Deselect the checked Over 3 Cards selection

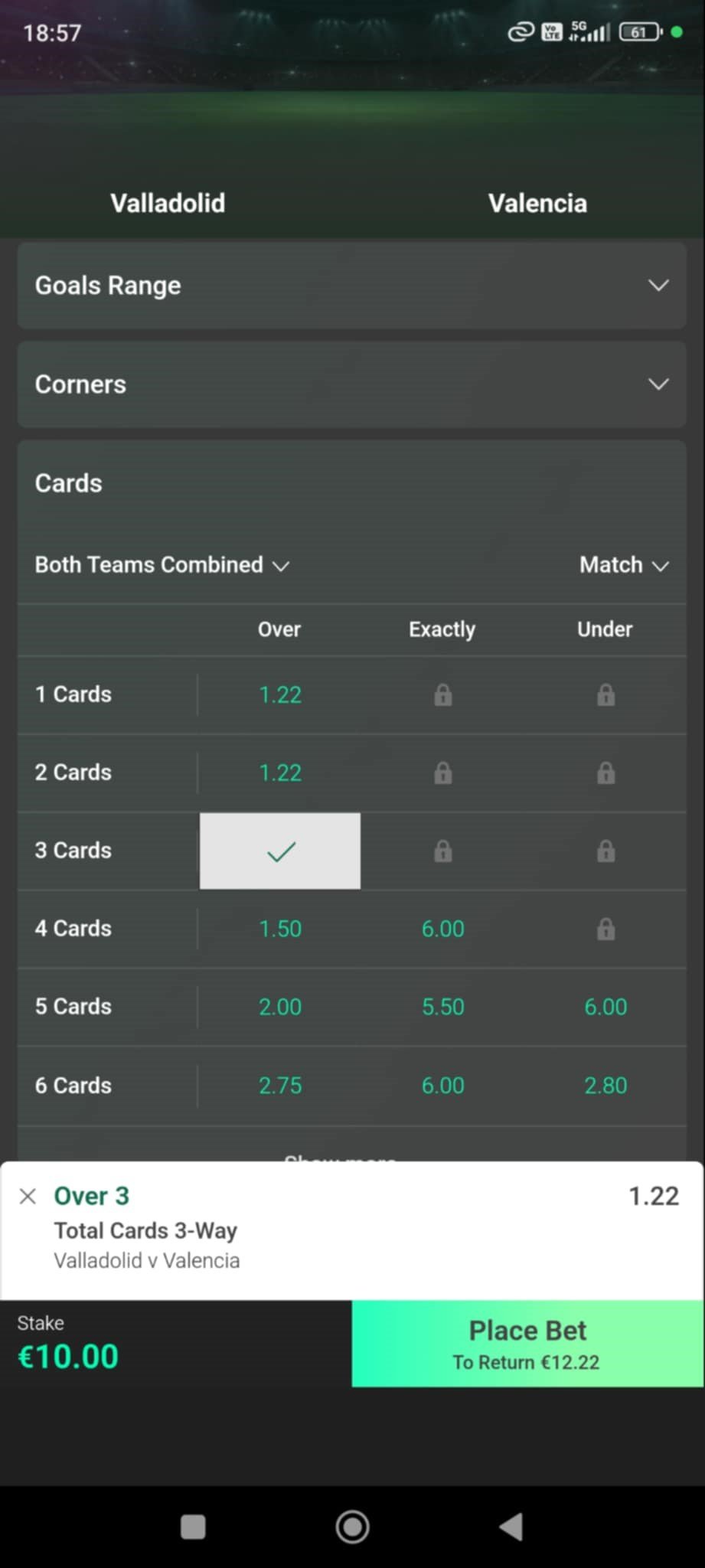pos(280,851)
